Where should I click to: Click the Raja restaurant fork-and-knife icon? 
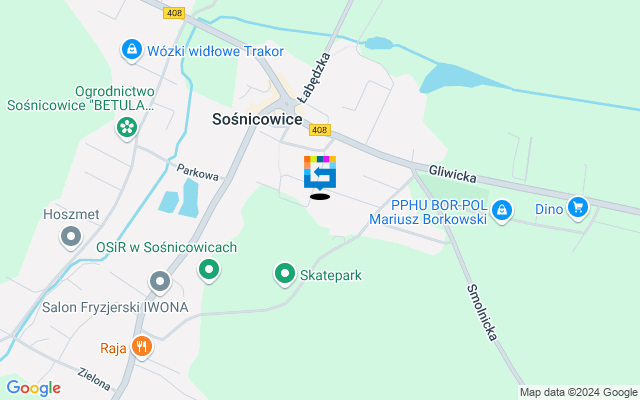point(142,347)
